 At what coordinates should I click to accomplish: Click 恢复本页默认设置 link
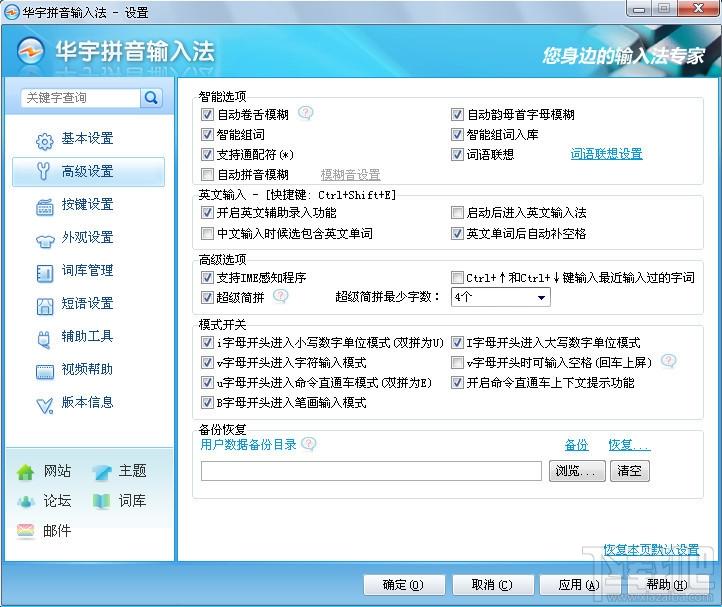[x=651, y=549]
